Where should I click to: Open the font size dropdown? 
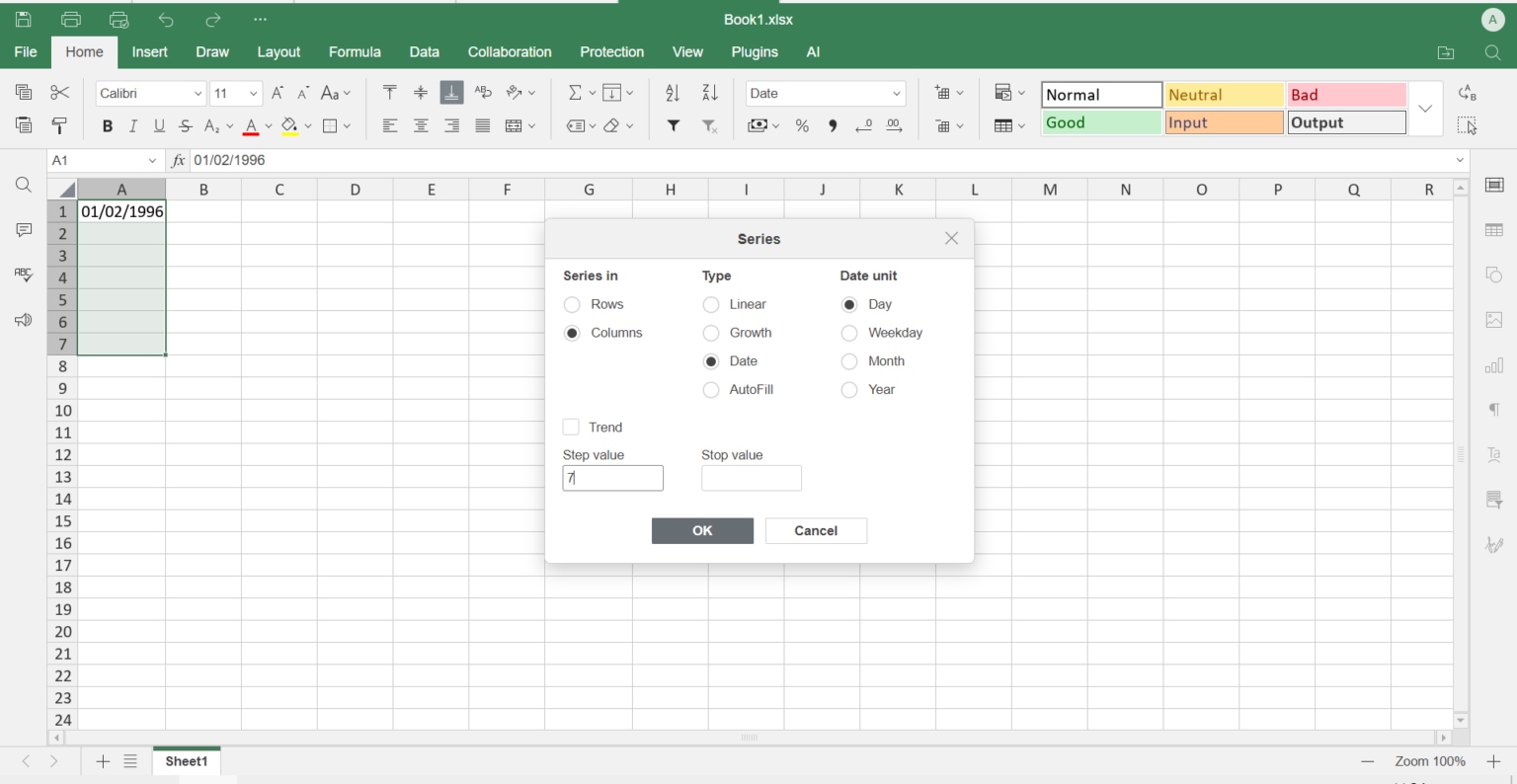tap(252, 93)
